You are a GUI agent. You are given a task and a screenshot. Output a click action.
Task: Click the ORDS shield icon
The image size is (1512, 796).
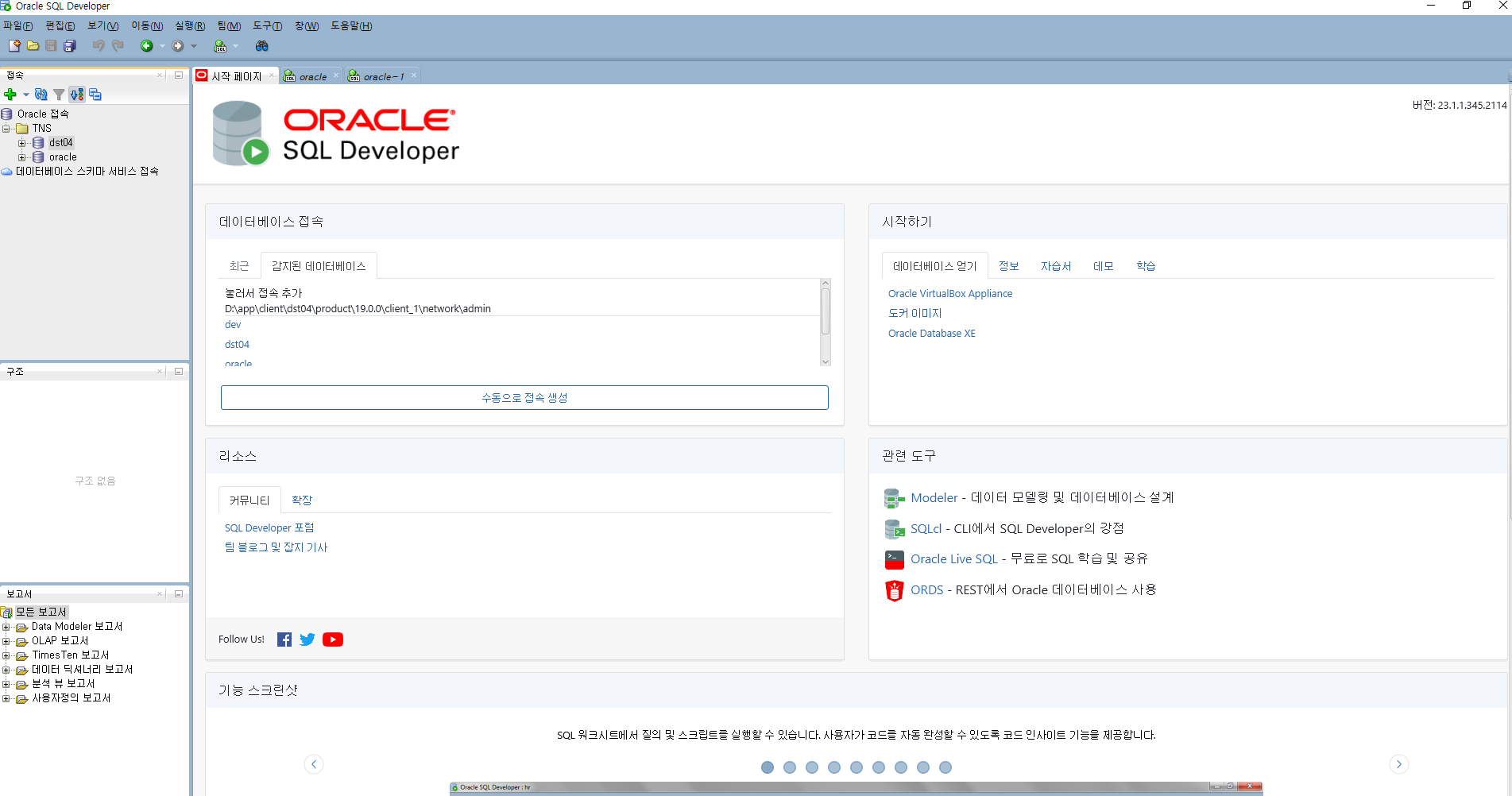895,590
